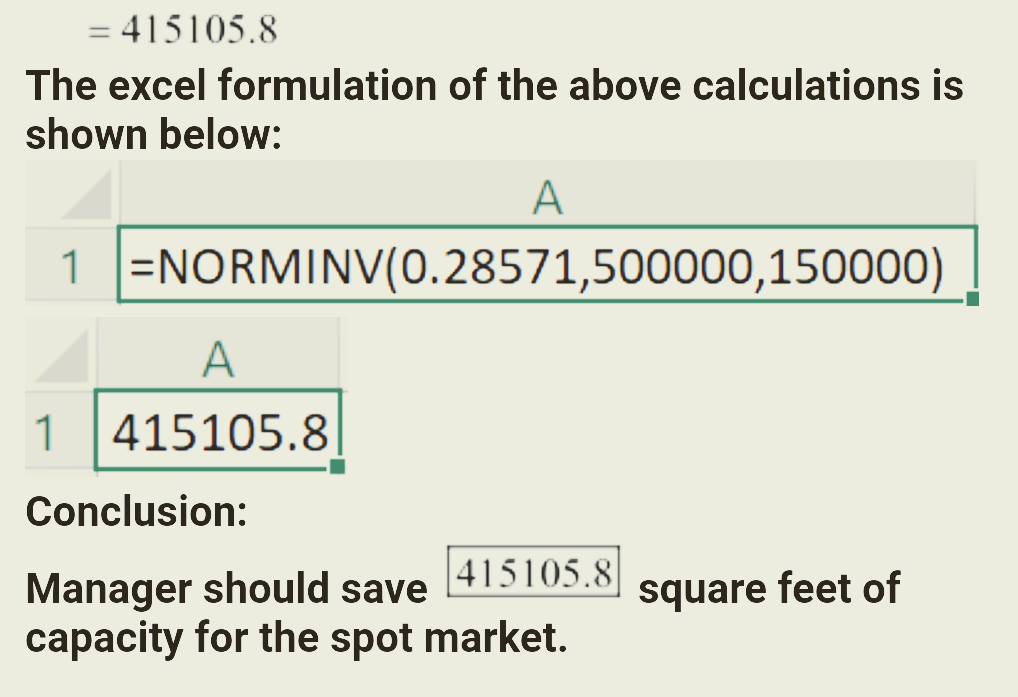Click the "Conclusion:" heading
The height and width of the screenshot is (697, 1018).
137,511
